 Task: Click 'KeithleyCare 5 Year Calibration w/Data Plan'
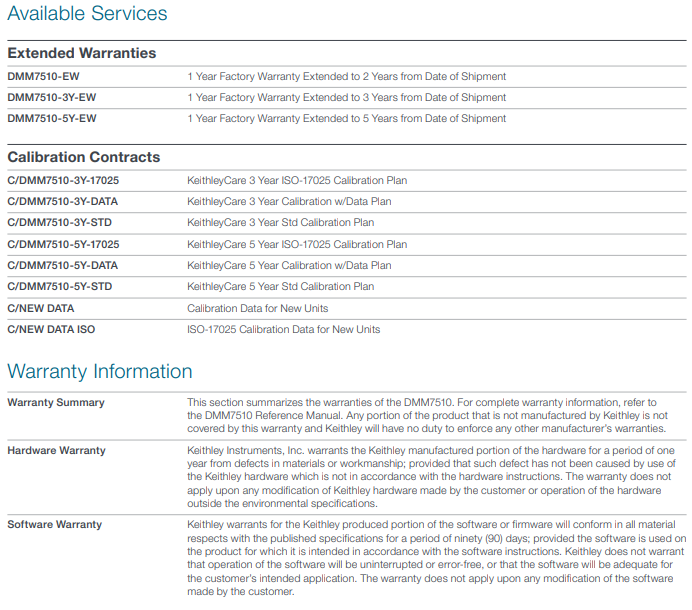(x=289, y=265)
